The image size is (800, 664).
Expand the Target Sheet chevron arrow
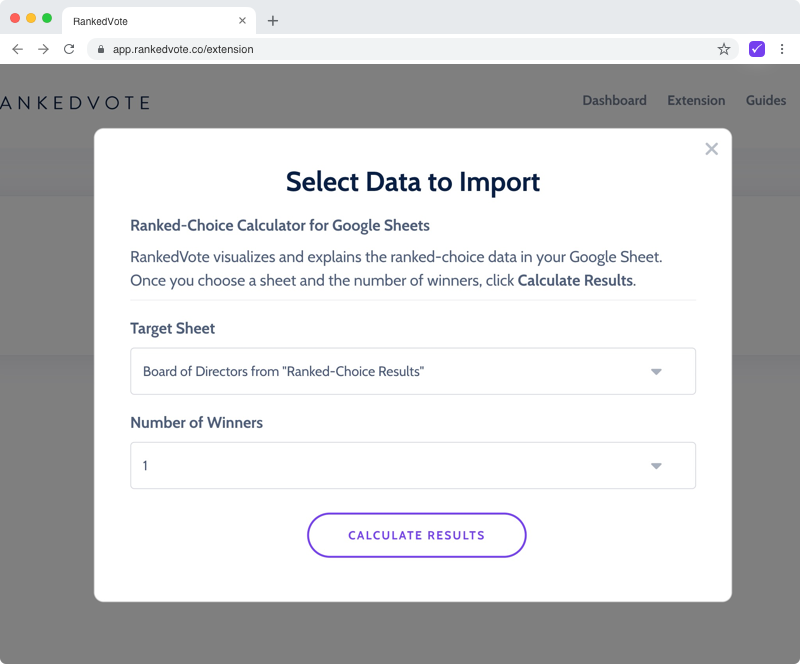[x=656, y=371]
